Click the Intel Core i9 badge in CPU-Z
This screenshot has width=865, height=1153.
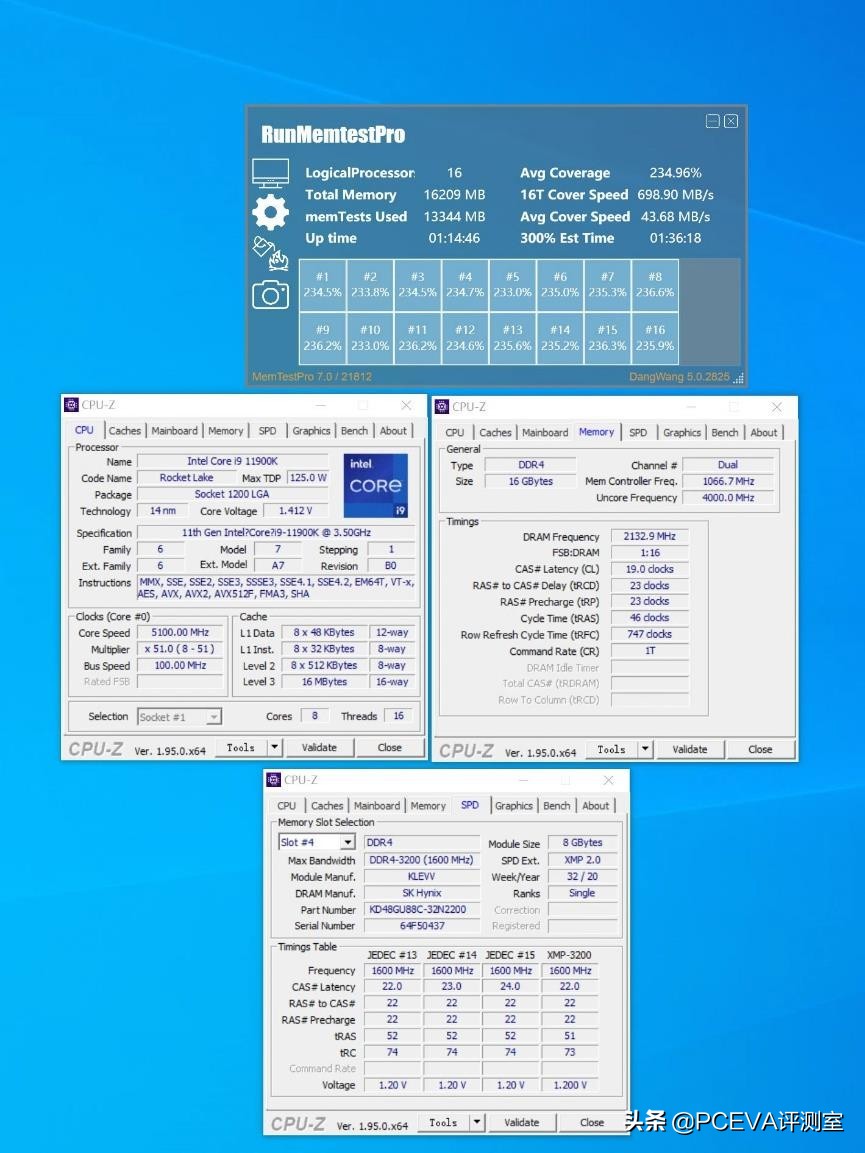(375, 485)
